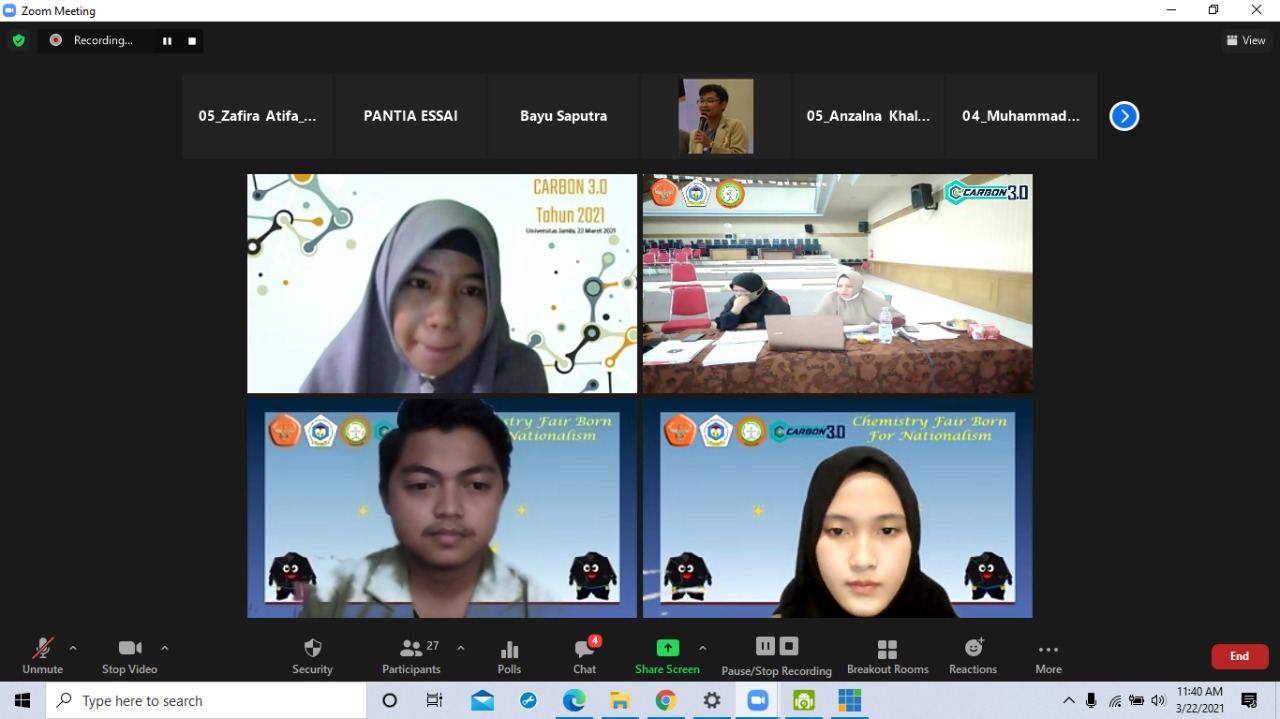Open the Participants panel
The height and width of the screenshot is (719, 1280).
(411, 656)
